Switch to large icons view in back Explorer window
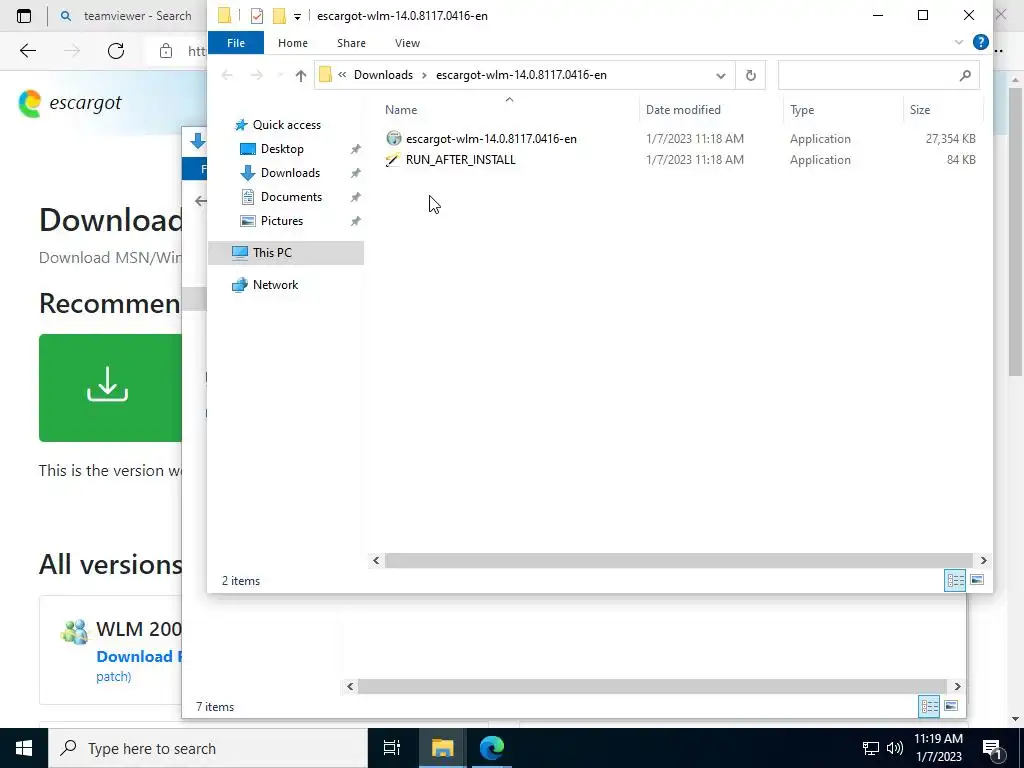 coord(951,706)
